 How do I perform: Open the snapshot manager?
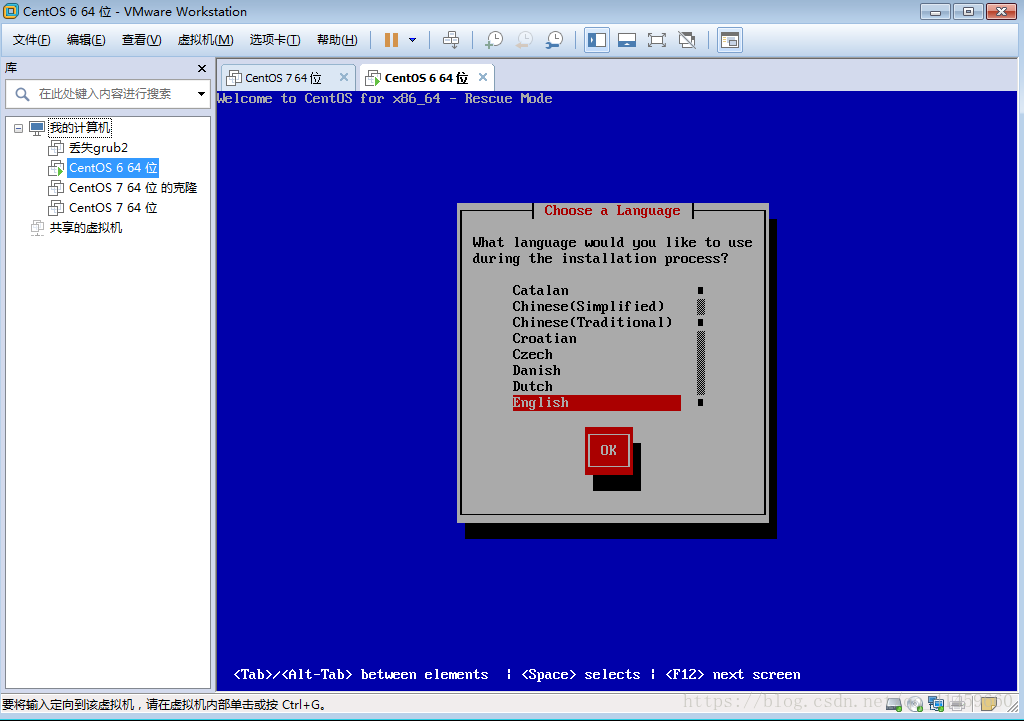point(554,40)
